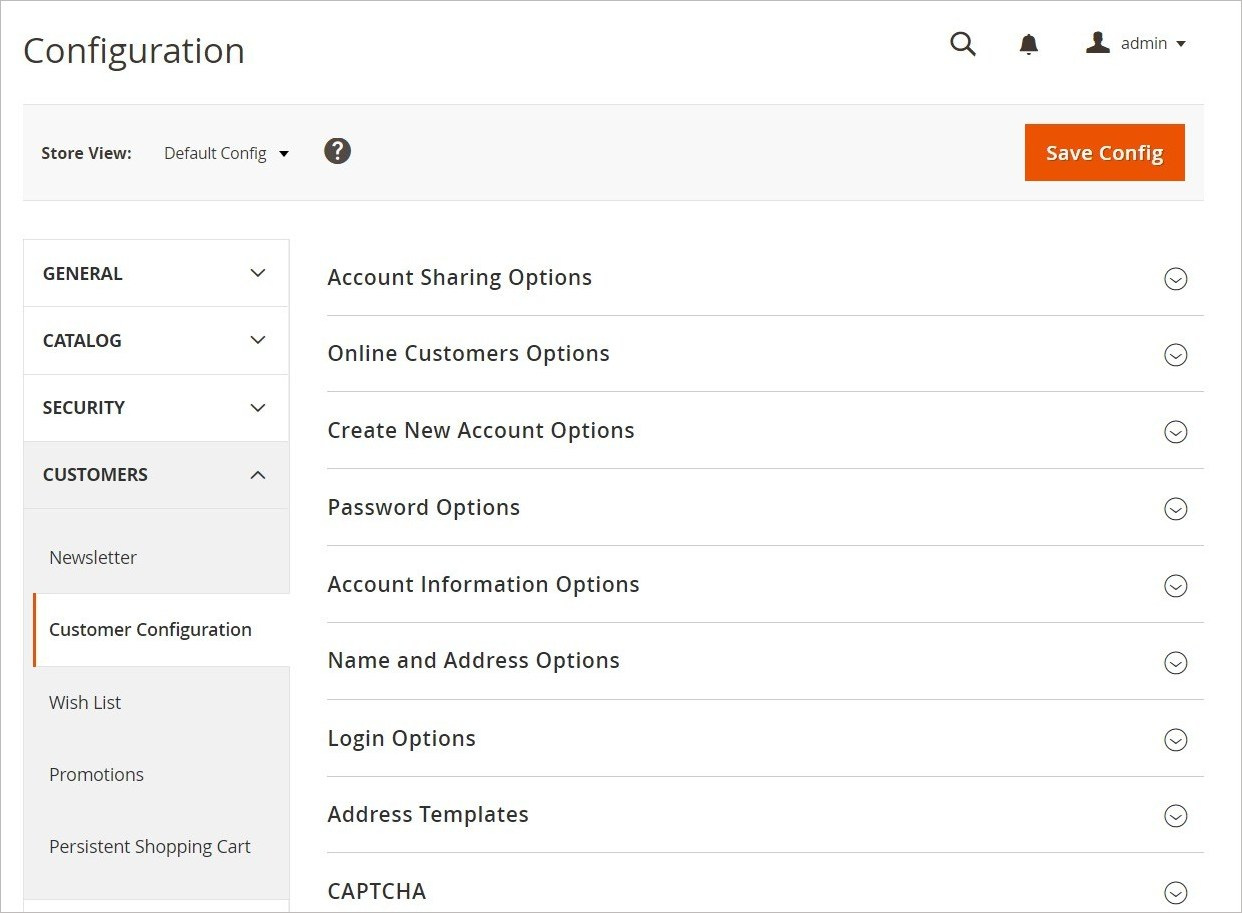Click the Password Options heading
The width and height of the screenshot is (1242, 913).
424,507
